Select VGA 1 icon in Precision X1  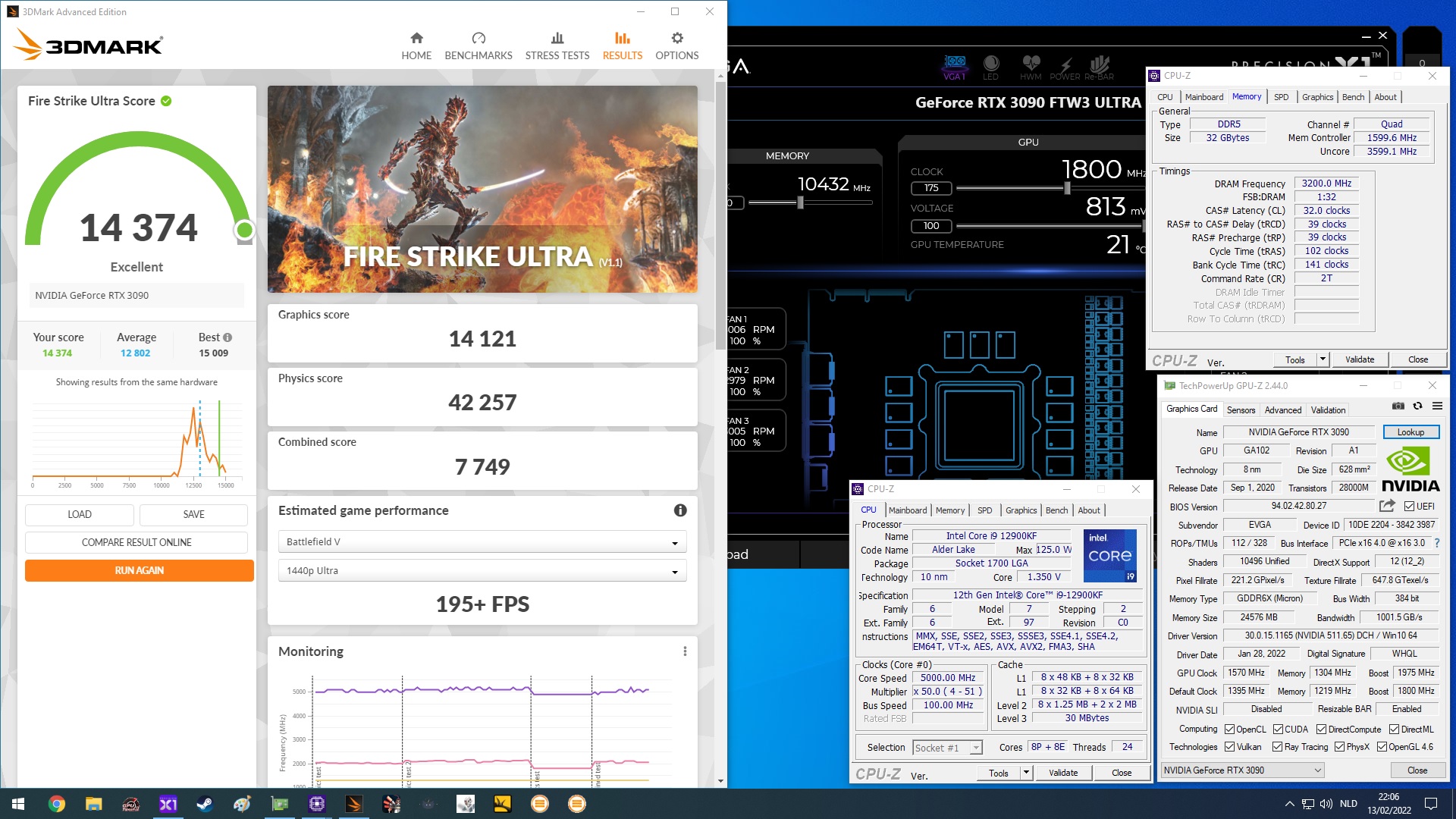(x=955, y=67)
